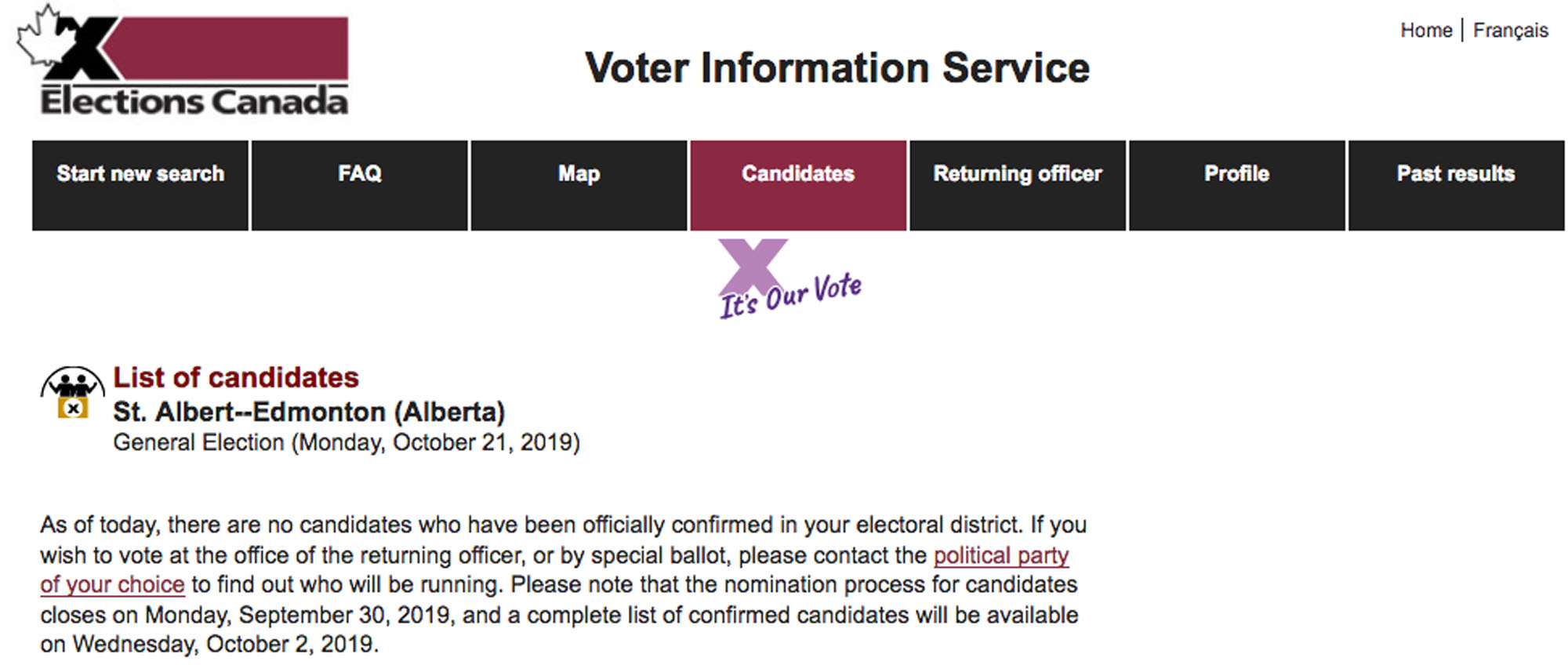
Task: Click the List of candidates heading
Action: pos(236,378)
